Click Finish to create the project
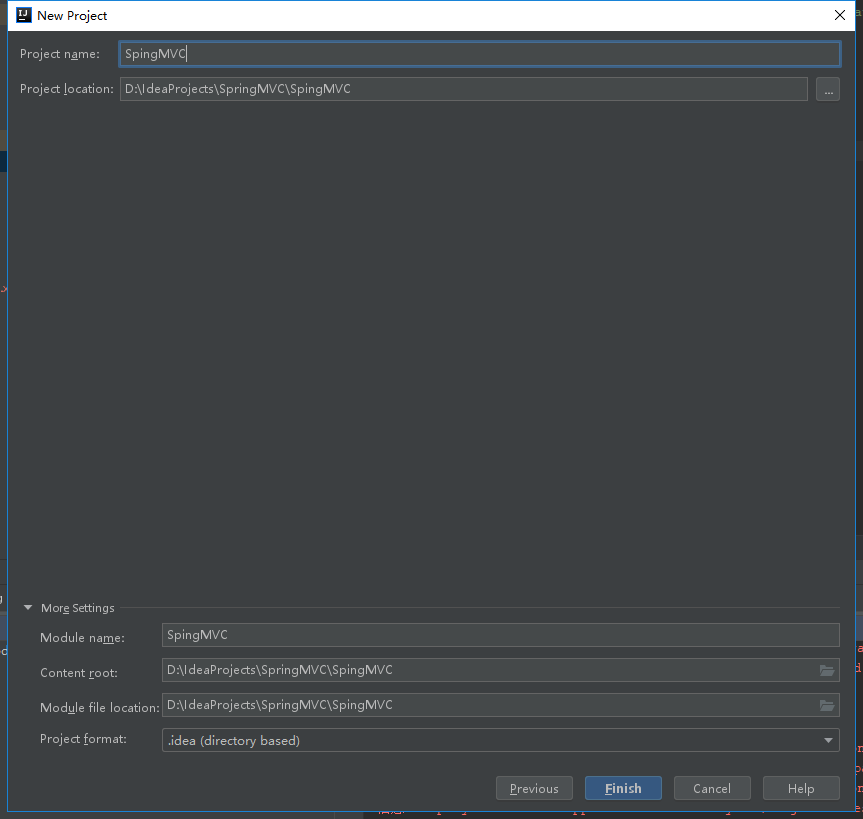The image size is (863, 819). click(x=623, y=788)
